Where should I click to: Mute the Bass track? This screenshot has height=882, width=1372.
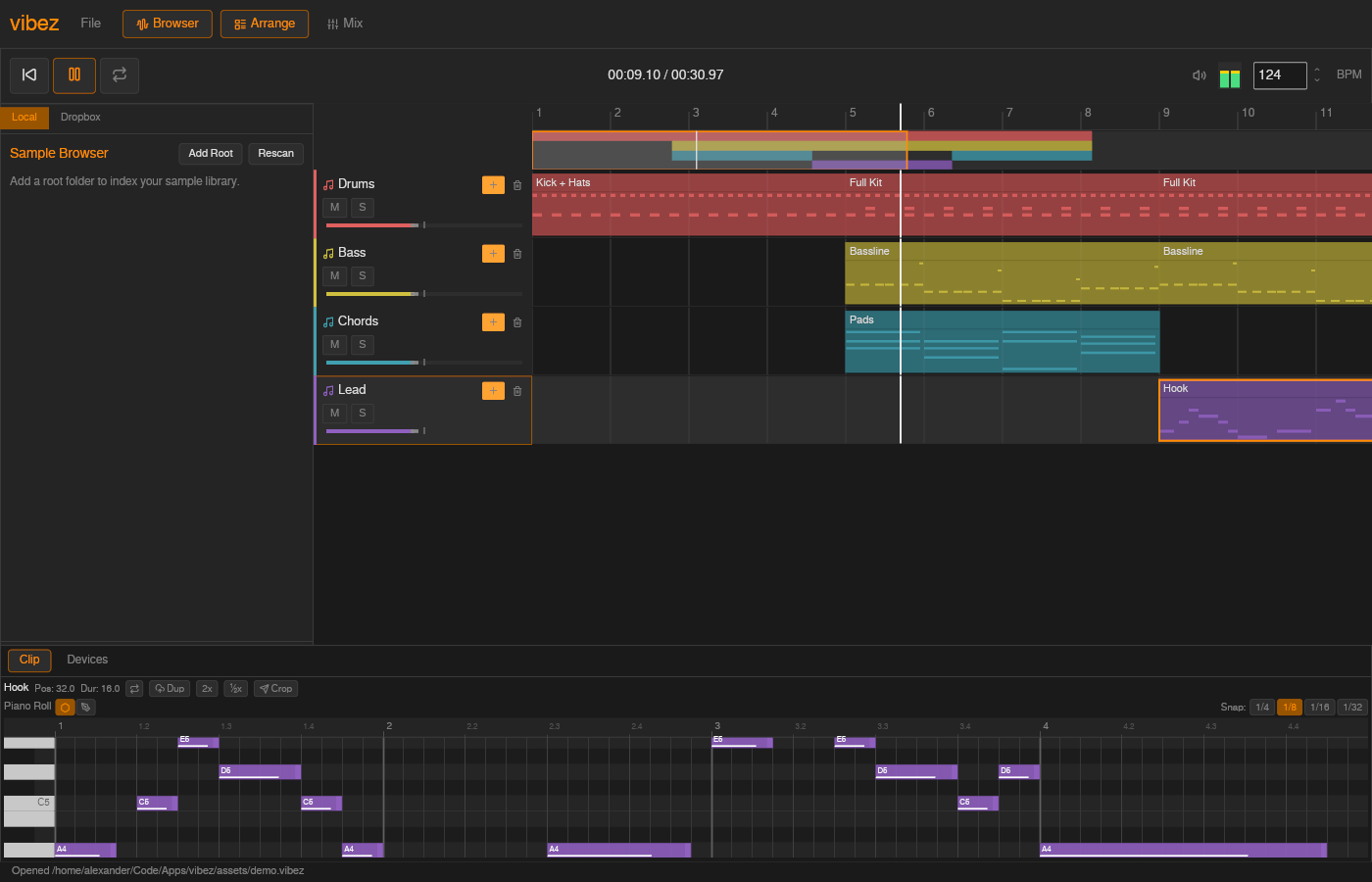pyautogui.click(x=335, y=276)
